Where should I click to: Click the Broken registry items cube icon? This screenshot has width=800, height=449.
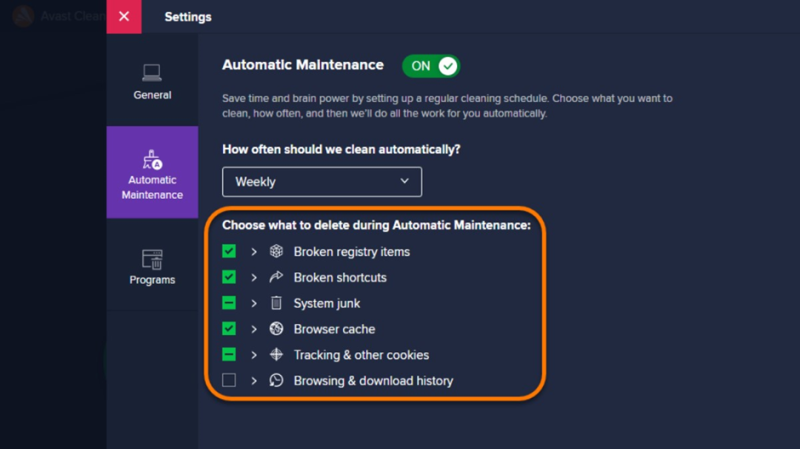[276, 251]
